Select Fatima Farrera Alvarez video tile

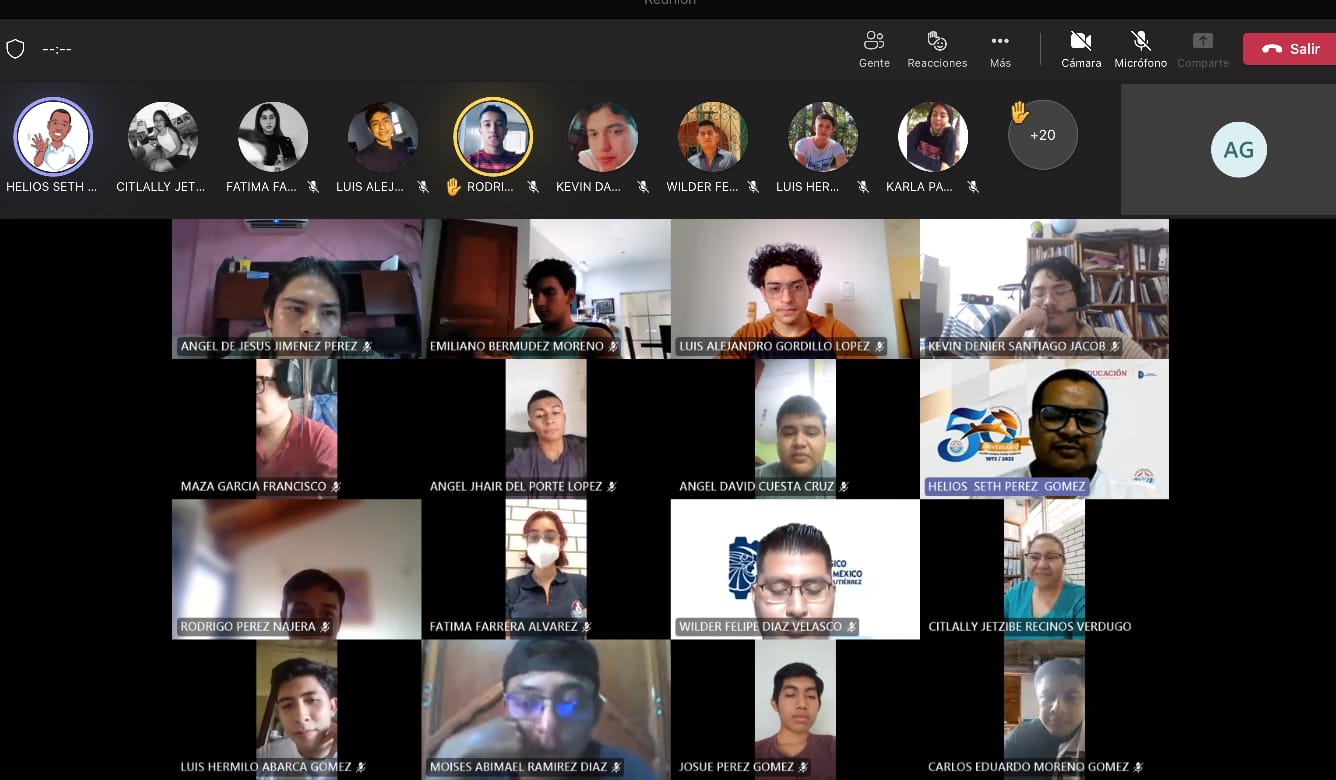pyautogui.click(x=546, y=569)
